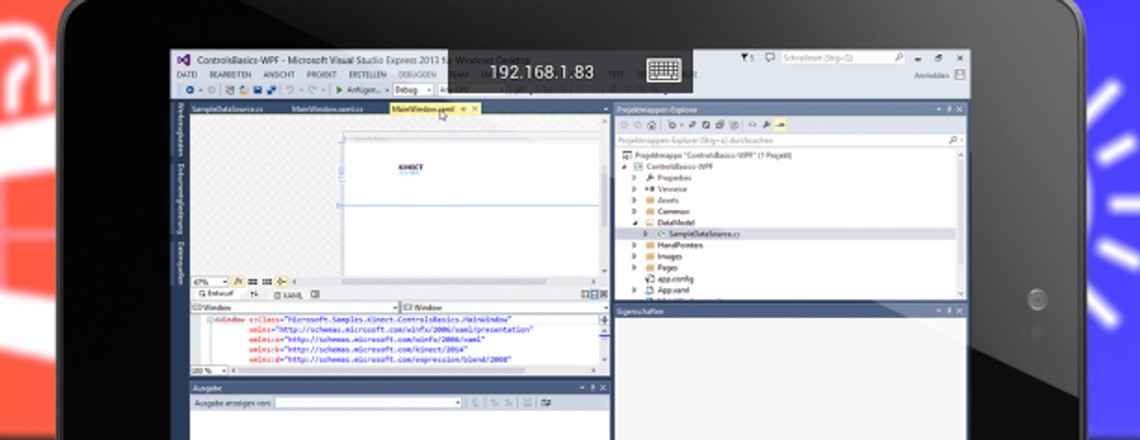1140x440 pixels.
Task: Click the undo arrow icon
Action: (x=289, y=90)
